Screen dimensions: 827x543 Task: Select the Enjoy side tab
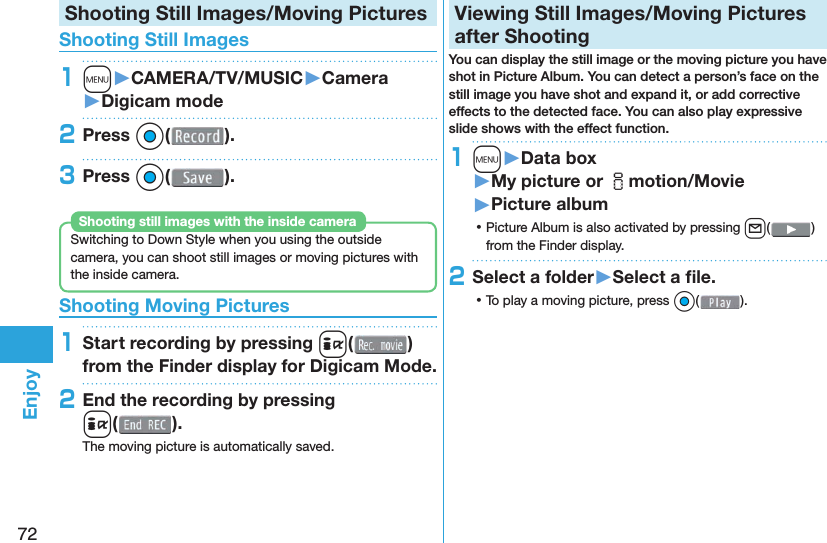pos(27,392)
